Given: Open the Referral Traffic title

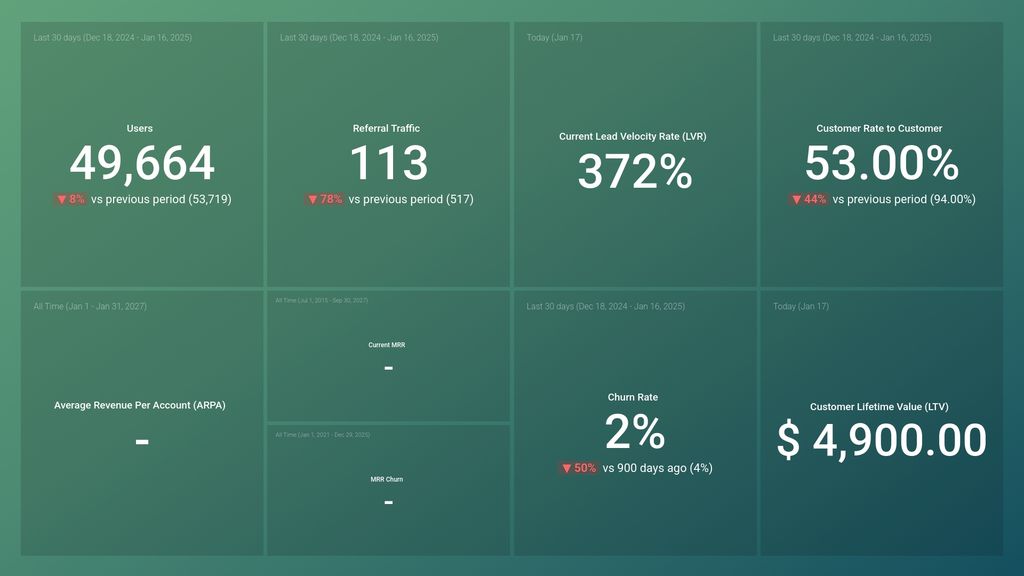Looking at the screenshot, I should coord(386,129).
